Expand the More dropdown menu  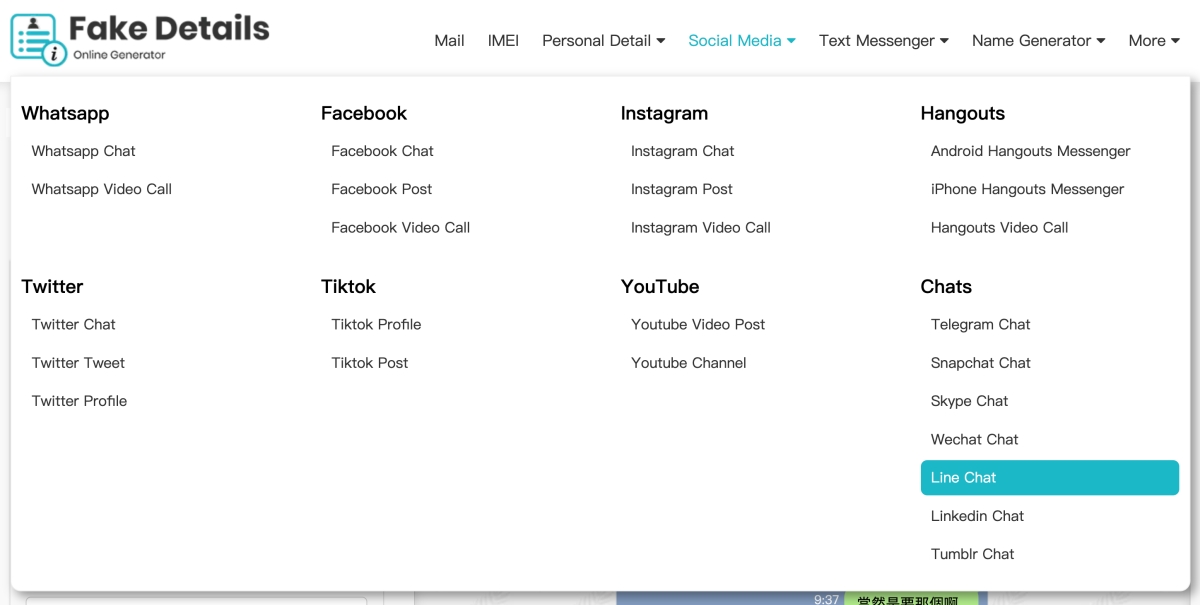point(1154,41)
